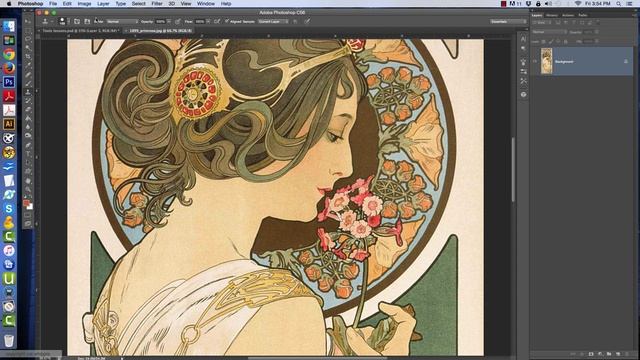Open the Image menu
Image resolution: width=640 pixels, height=360 pixels.
[84, 3]
